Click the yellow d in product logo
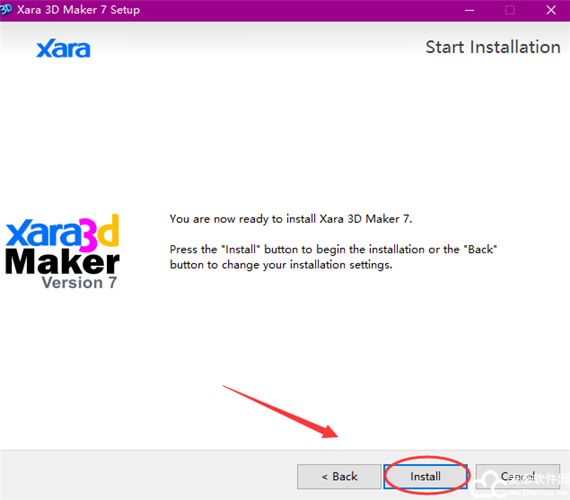 tap(108, 231)
